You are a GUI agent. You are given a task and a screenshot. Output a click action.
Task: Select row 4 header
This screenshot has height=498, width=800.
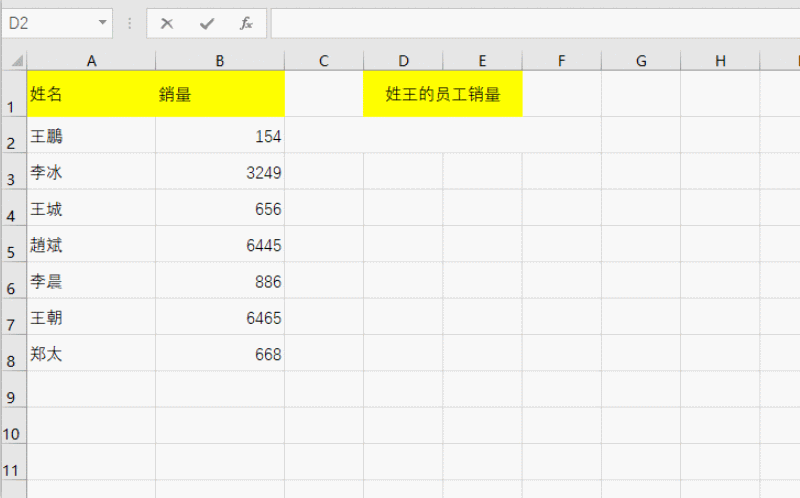pos(13,208)
